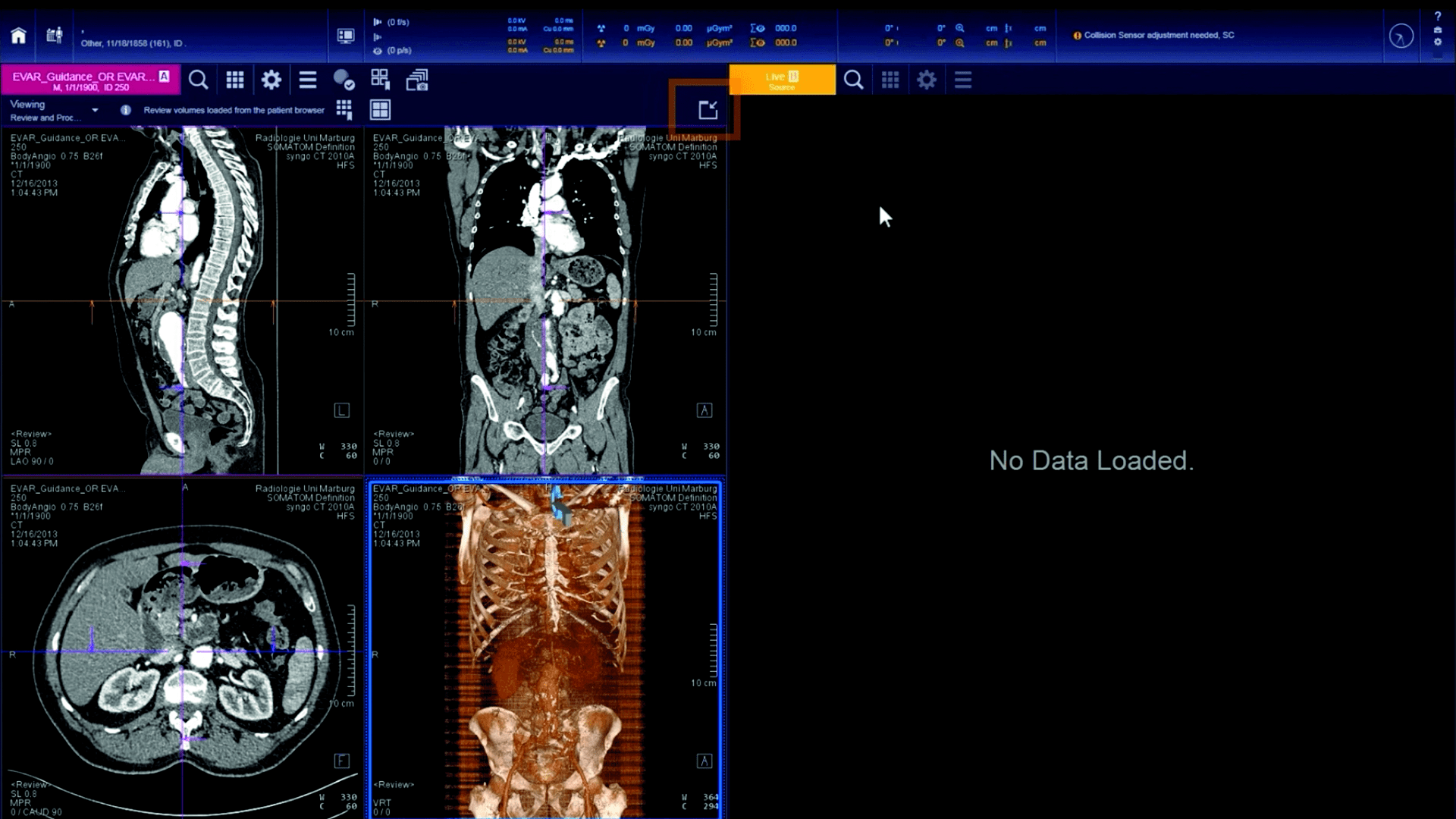Open the Help question mark icon
The height and width of the screenshot is (819, 1456).
tap(1438, 15)
